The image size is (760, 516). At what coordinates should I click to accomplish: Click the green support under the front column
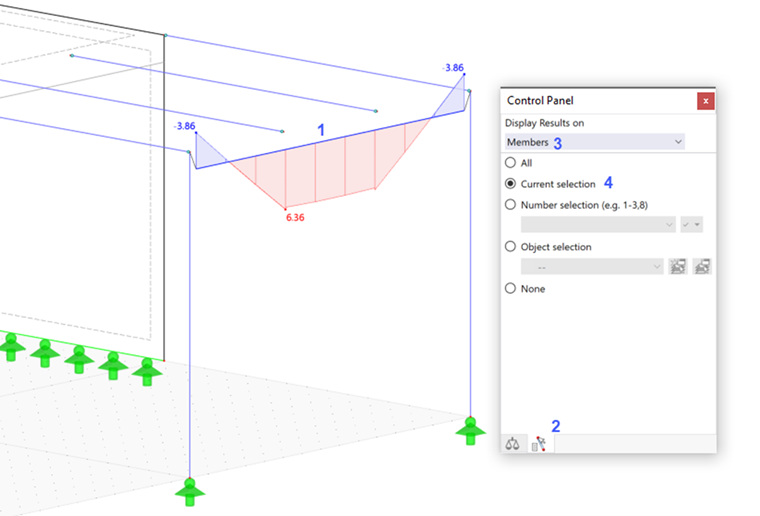[x=190, y=492]
